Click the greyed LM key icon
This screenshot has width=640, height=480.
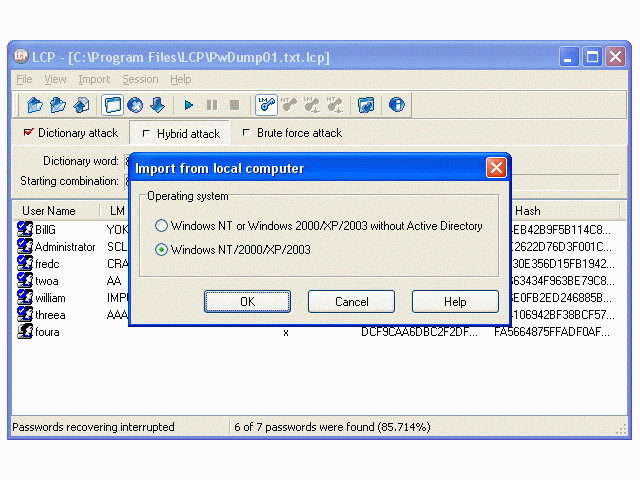coord(312,105)
